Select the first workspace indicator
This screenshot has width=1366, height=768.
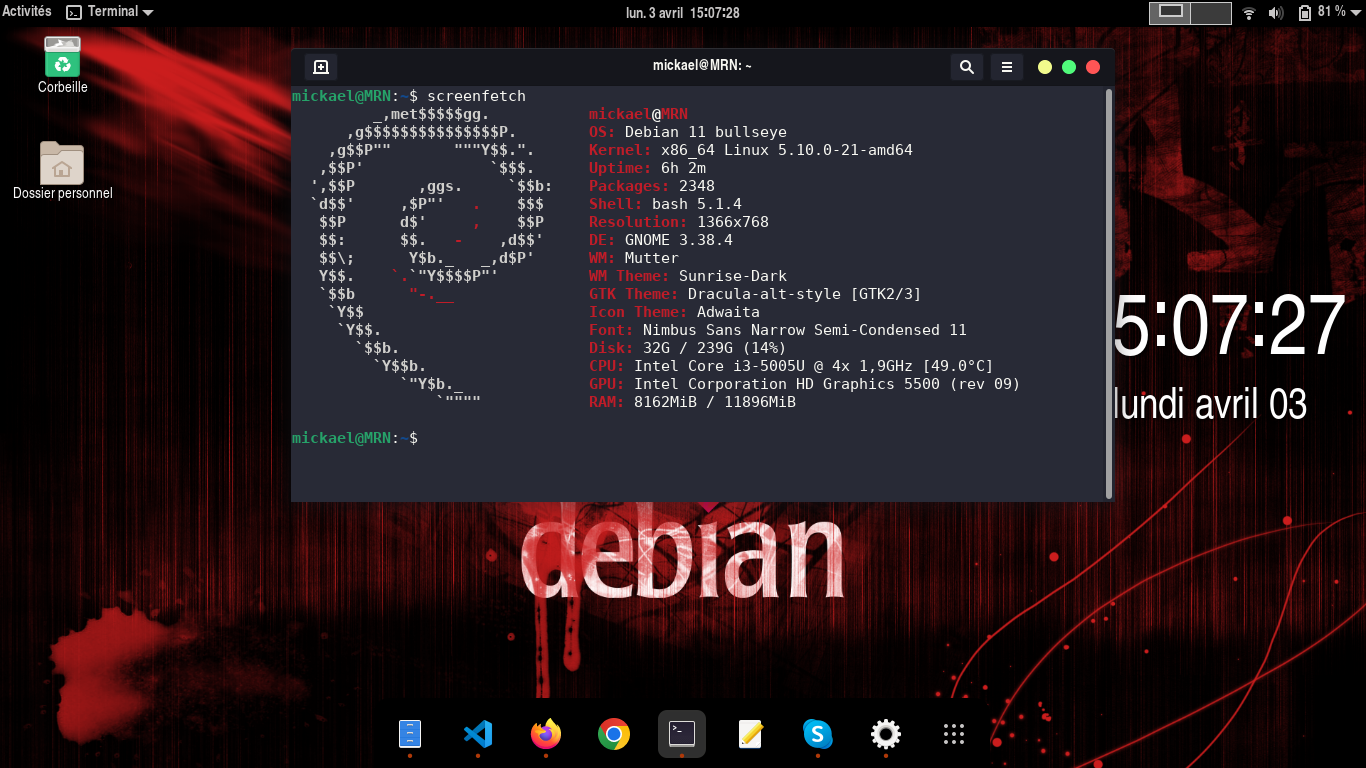coord(1171,12)
